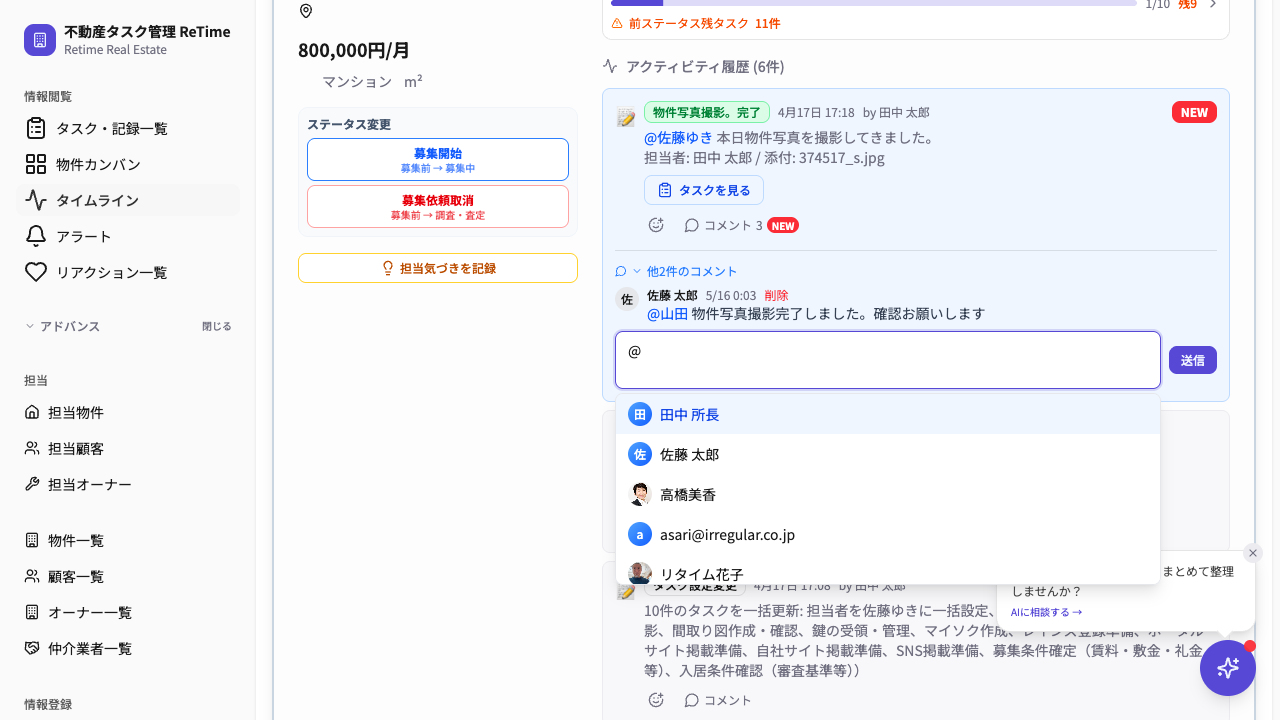Open 仲介業者一覧 page
This screenshot has width=1280, height=720.
[x=128, y=648]
